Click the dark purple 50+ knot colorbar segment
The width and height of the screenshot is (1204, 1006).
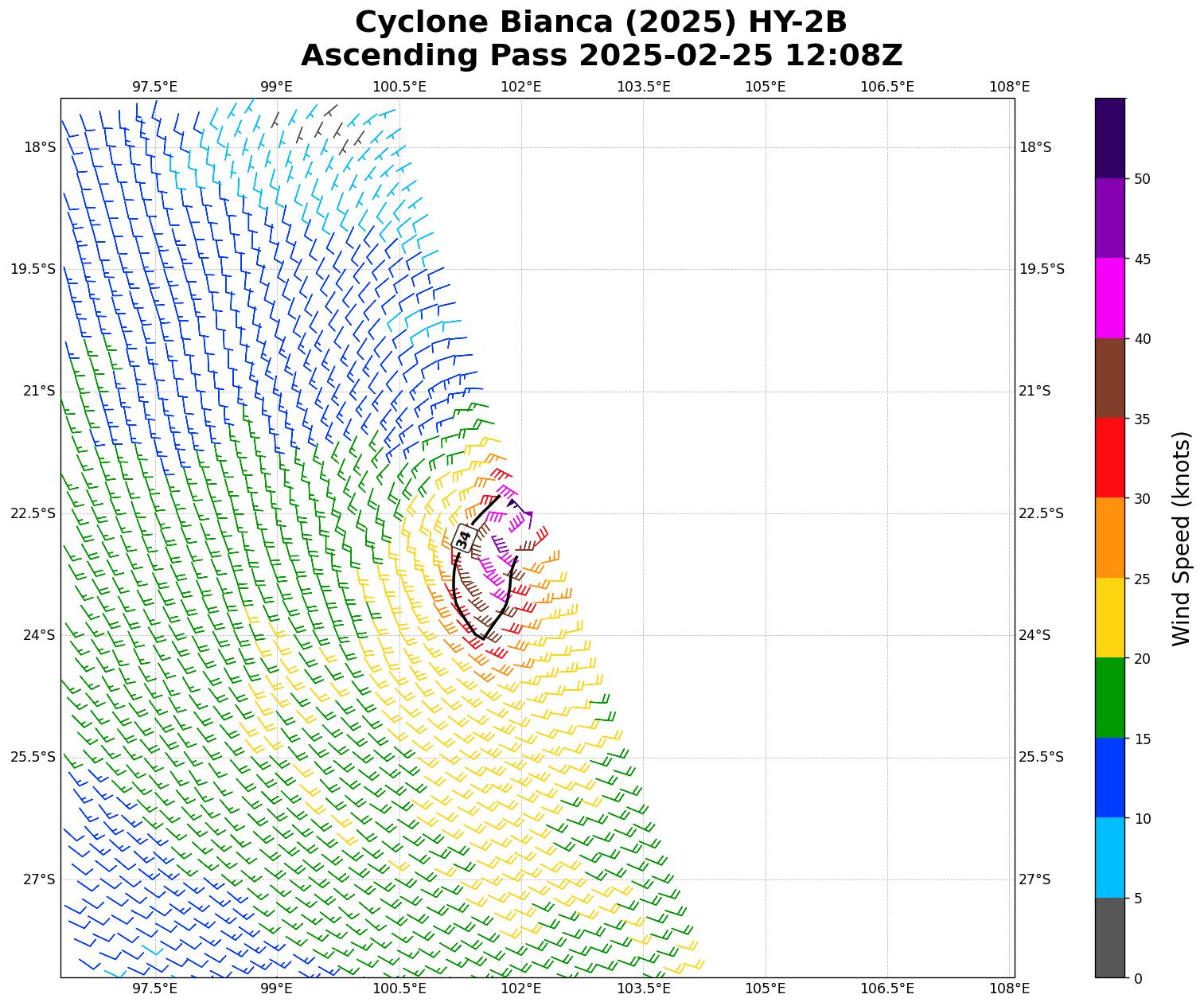(1109, 138)
